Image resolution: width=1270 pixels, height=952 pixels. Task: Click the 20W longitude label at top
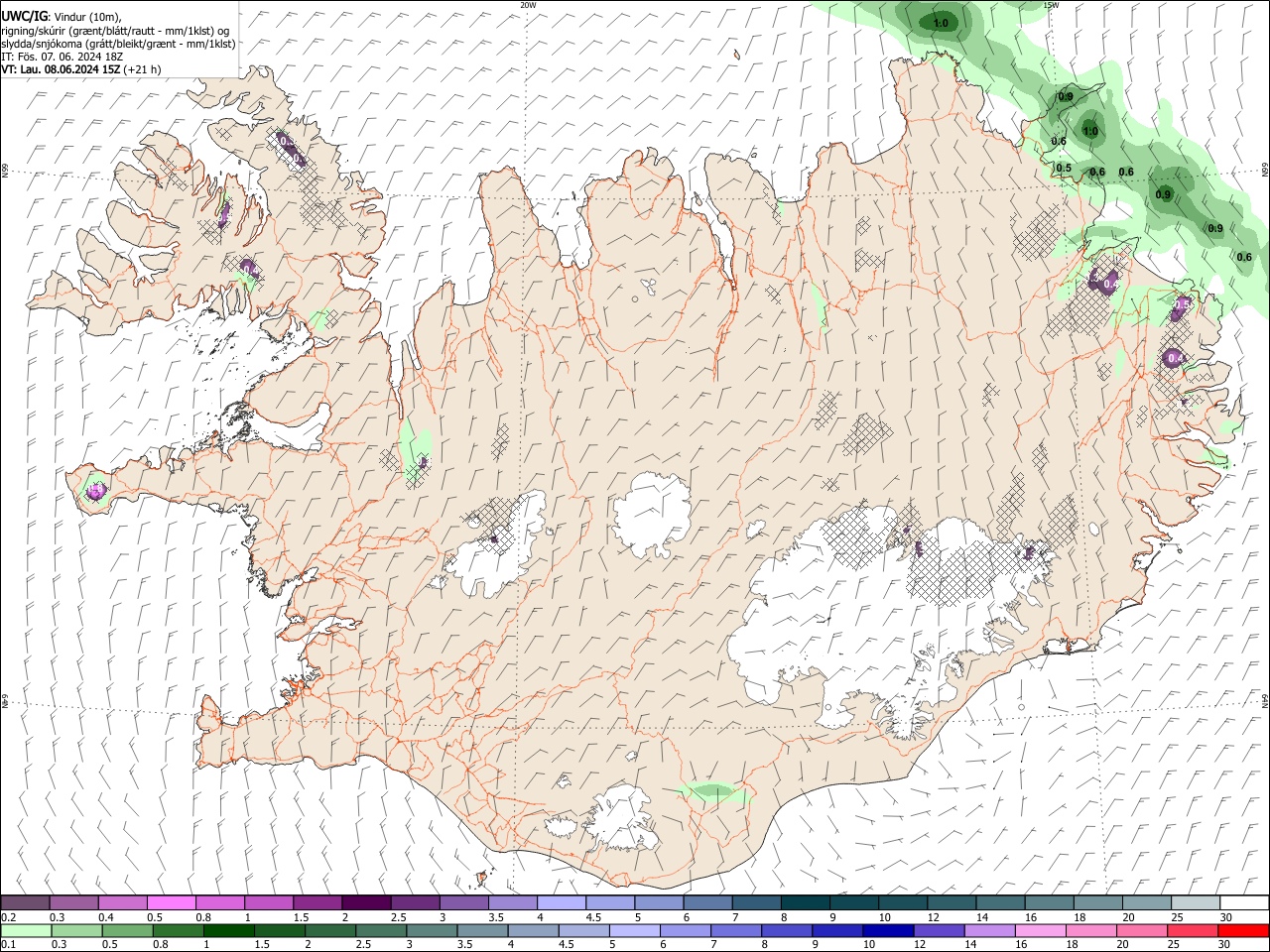pyautogui.click(x=528, y=5)
